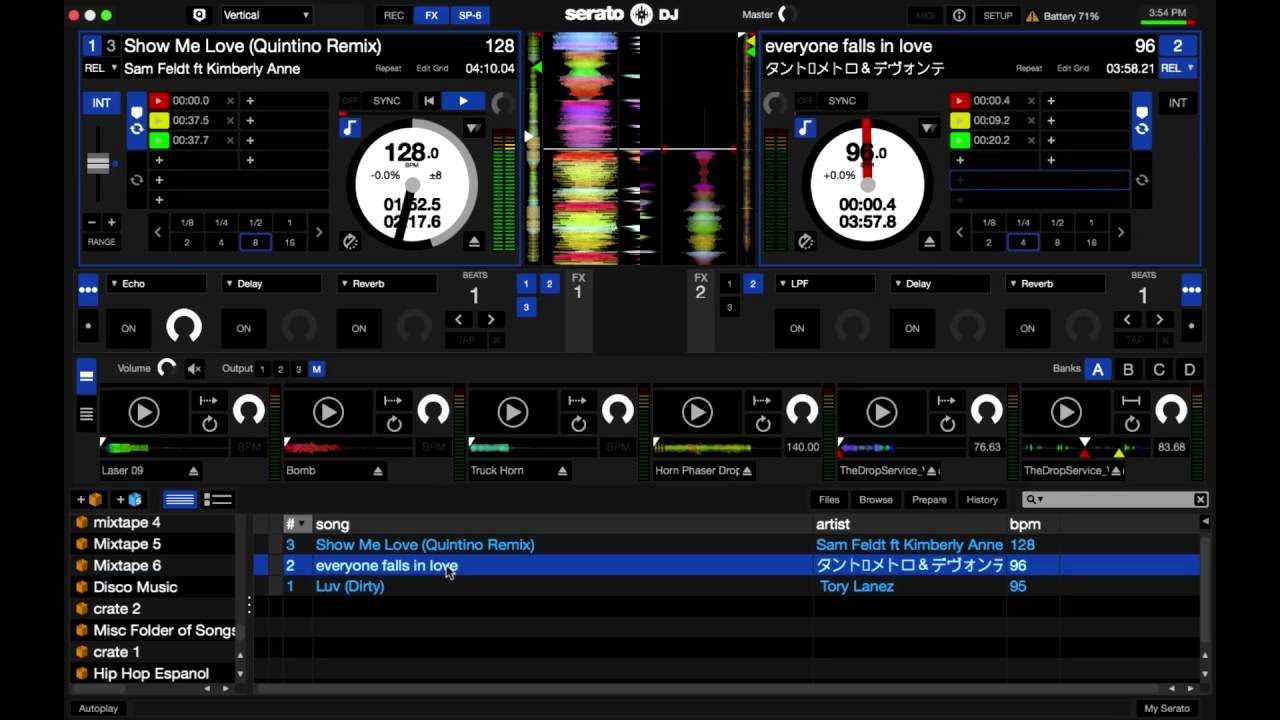The height and width of the screenshot is (720, 1280).
Task: Toggle keylock note icon on right deck
Action: point(805,128)
